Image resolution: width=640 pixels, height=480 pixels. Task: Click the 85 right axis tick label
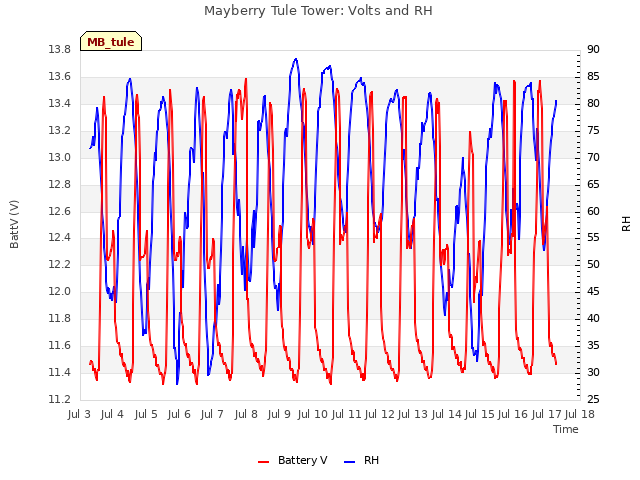pos(593,77)
